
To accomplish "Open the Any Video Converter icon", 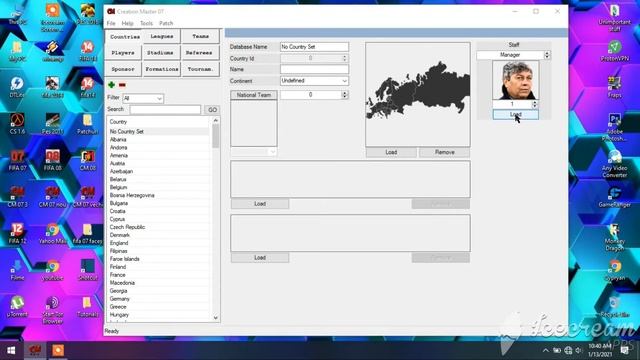I will coord(614,164).
